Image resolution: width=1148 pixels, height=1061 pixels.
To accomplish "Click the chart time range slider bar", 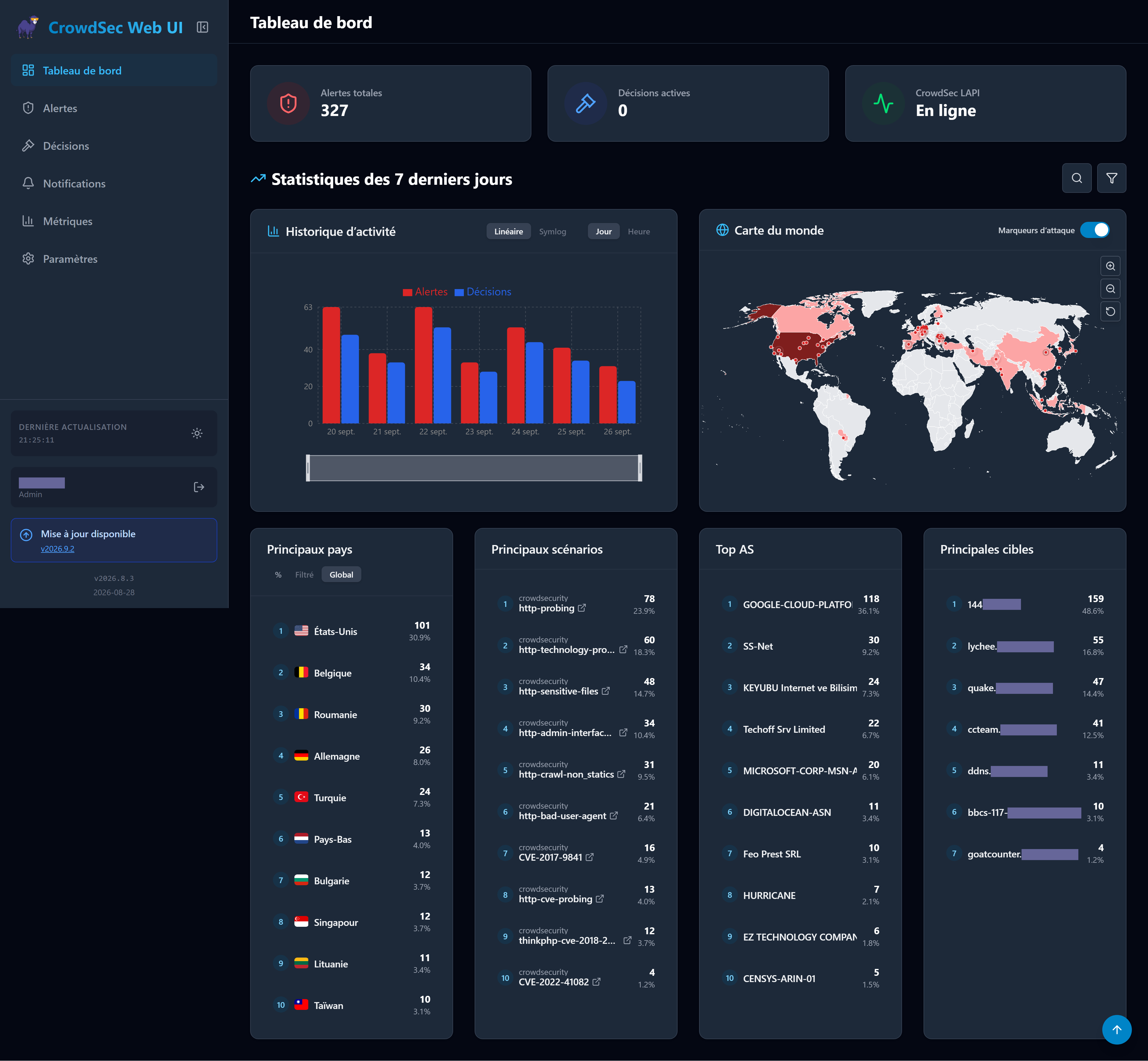I will pos(474,468).
